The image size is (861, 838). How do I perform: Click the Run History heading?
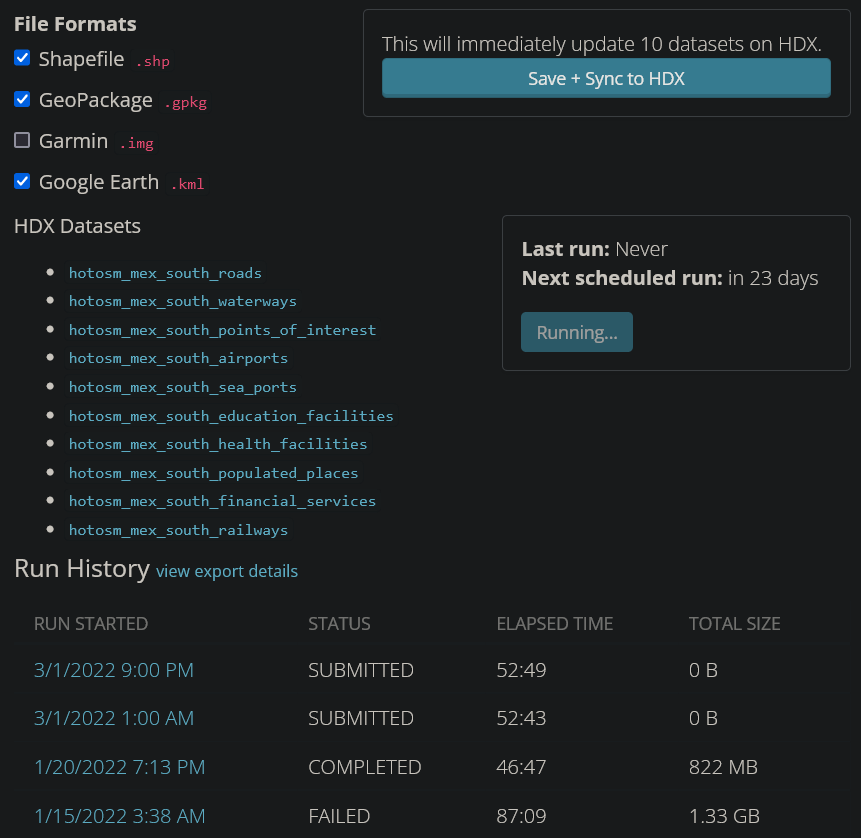(x=82, y=568)
